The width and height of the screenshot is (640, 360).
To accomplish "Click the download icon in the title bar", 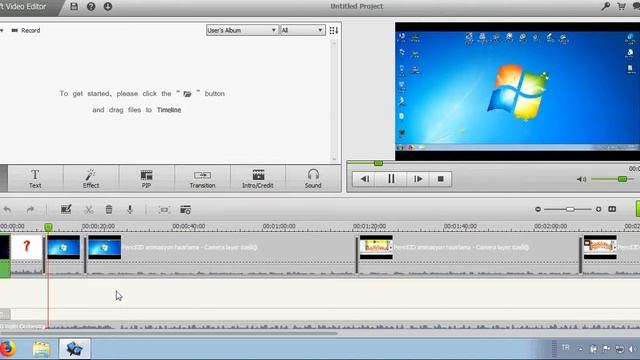I will point(108,6).
